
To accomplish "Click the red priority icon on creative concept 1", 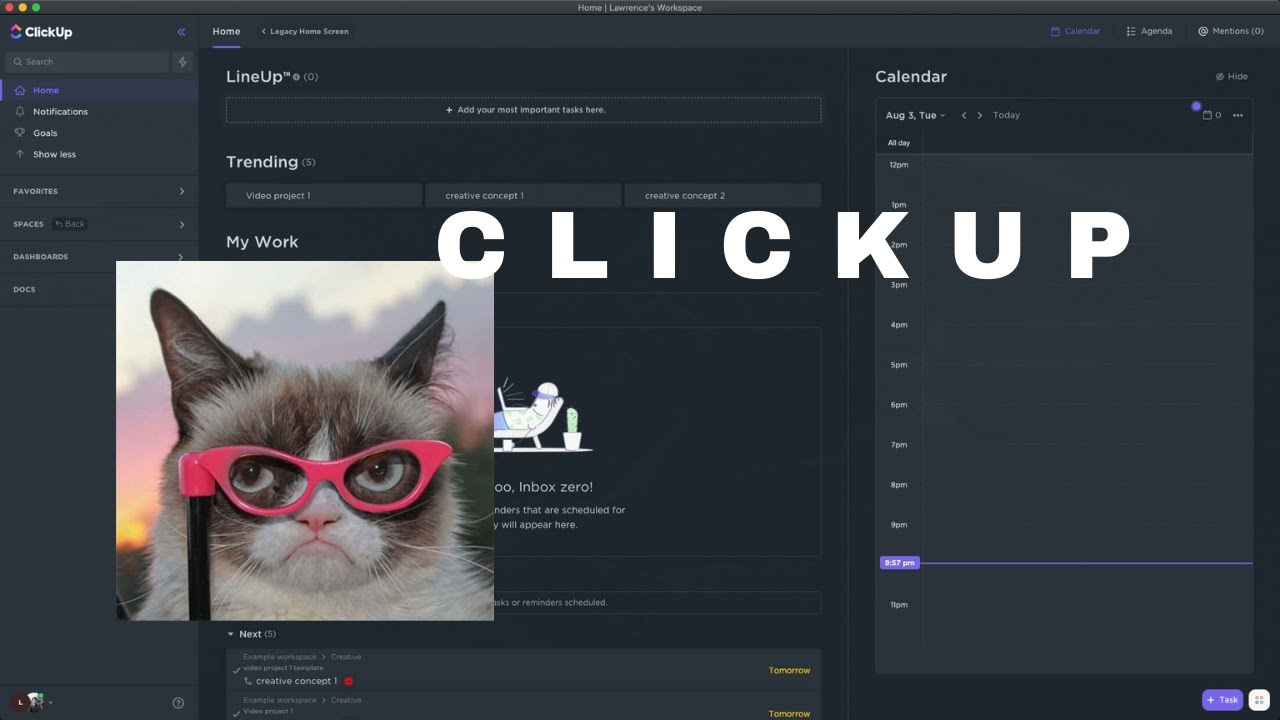I will point(349,681).
